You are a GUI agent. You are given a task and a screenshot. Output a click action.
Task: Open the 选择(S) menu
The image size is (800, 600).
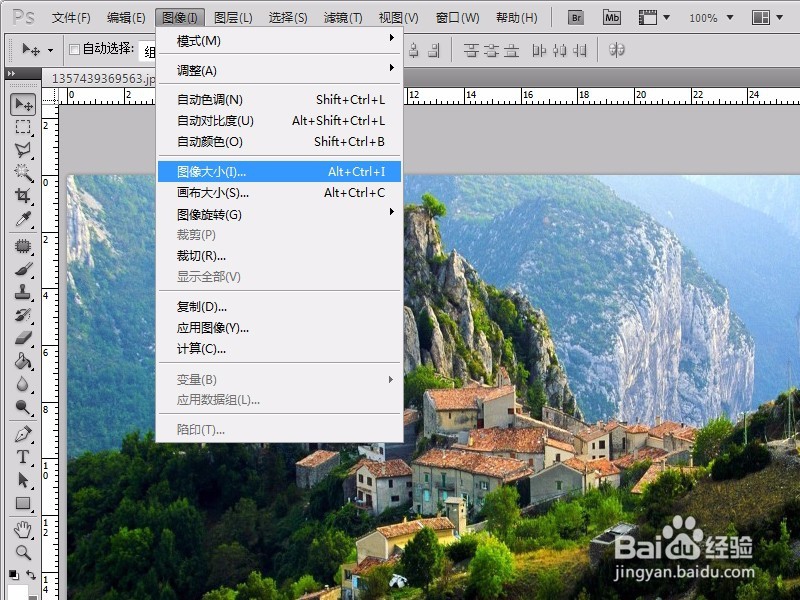pos(288,18)
